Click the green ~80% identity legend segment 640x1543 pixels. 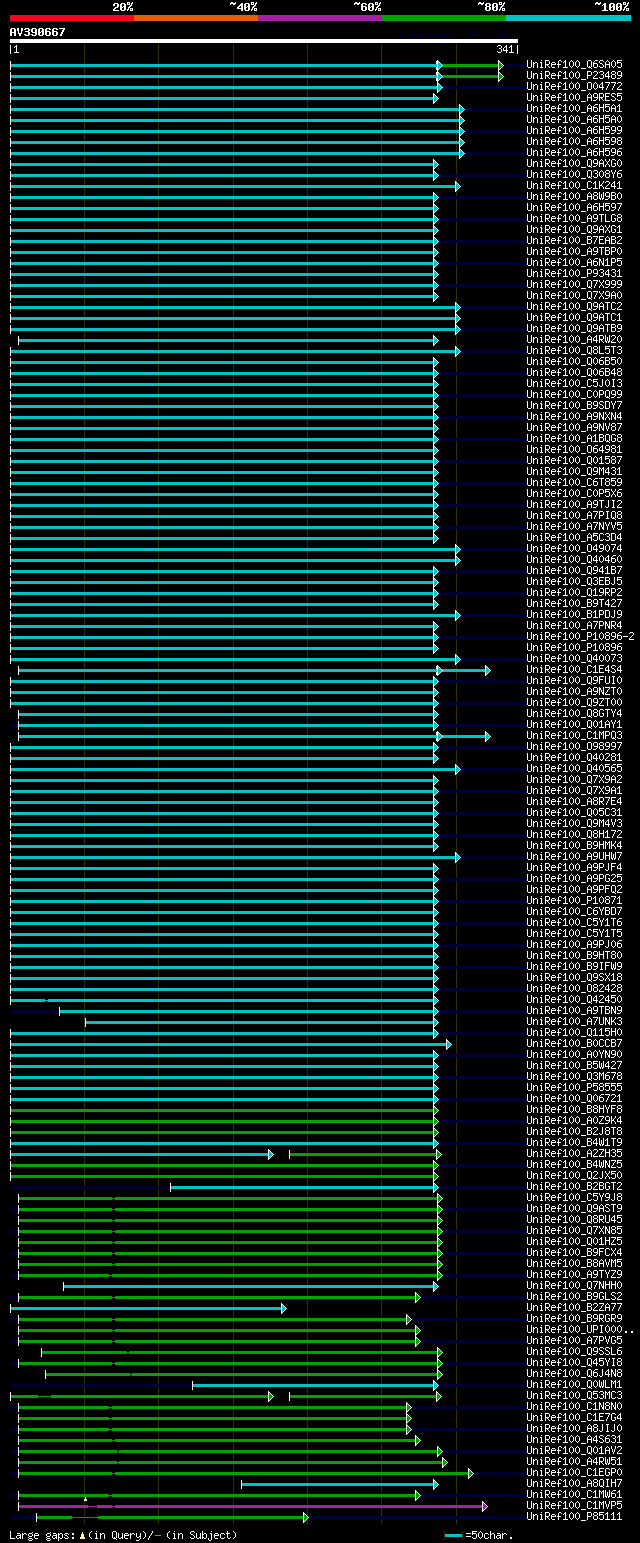[444, 18]
